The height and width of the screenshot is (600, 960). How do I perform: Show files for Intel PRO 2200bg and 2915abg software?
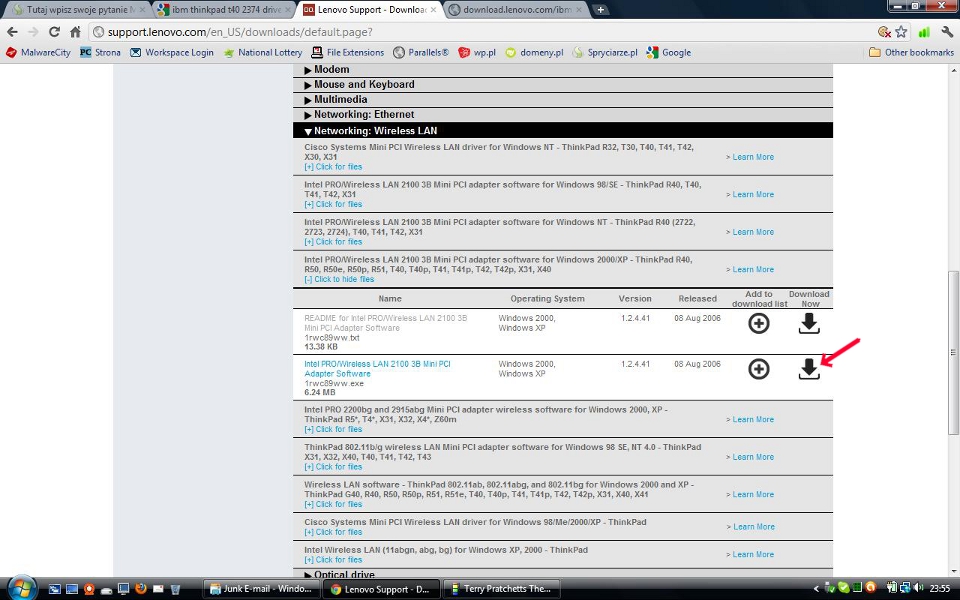pos(333,429)
